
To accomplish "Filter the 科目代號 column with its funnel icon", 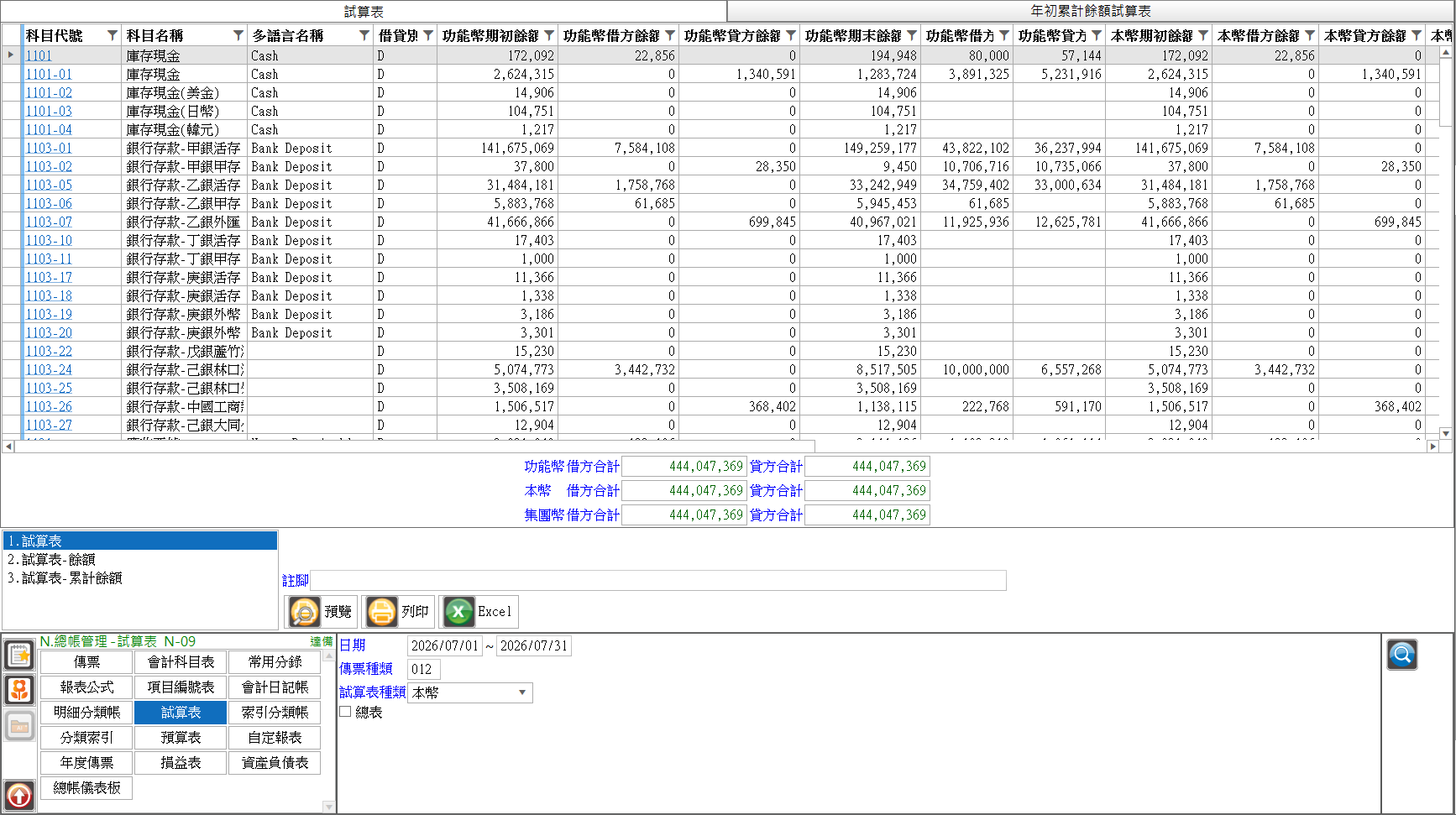I will tap(113, 35).
